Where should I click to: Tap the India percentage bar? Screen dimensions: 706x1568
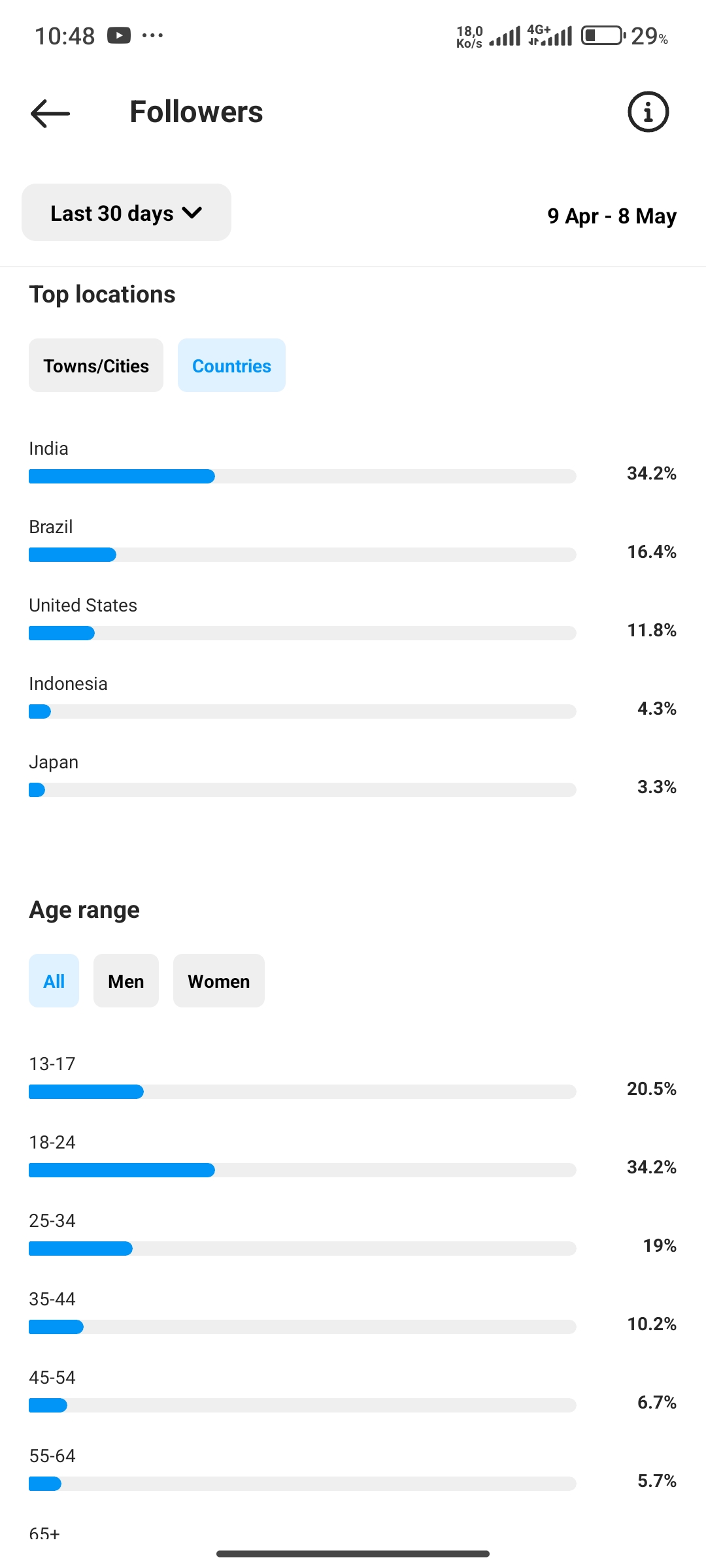click(302, 476)
